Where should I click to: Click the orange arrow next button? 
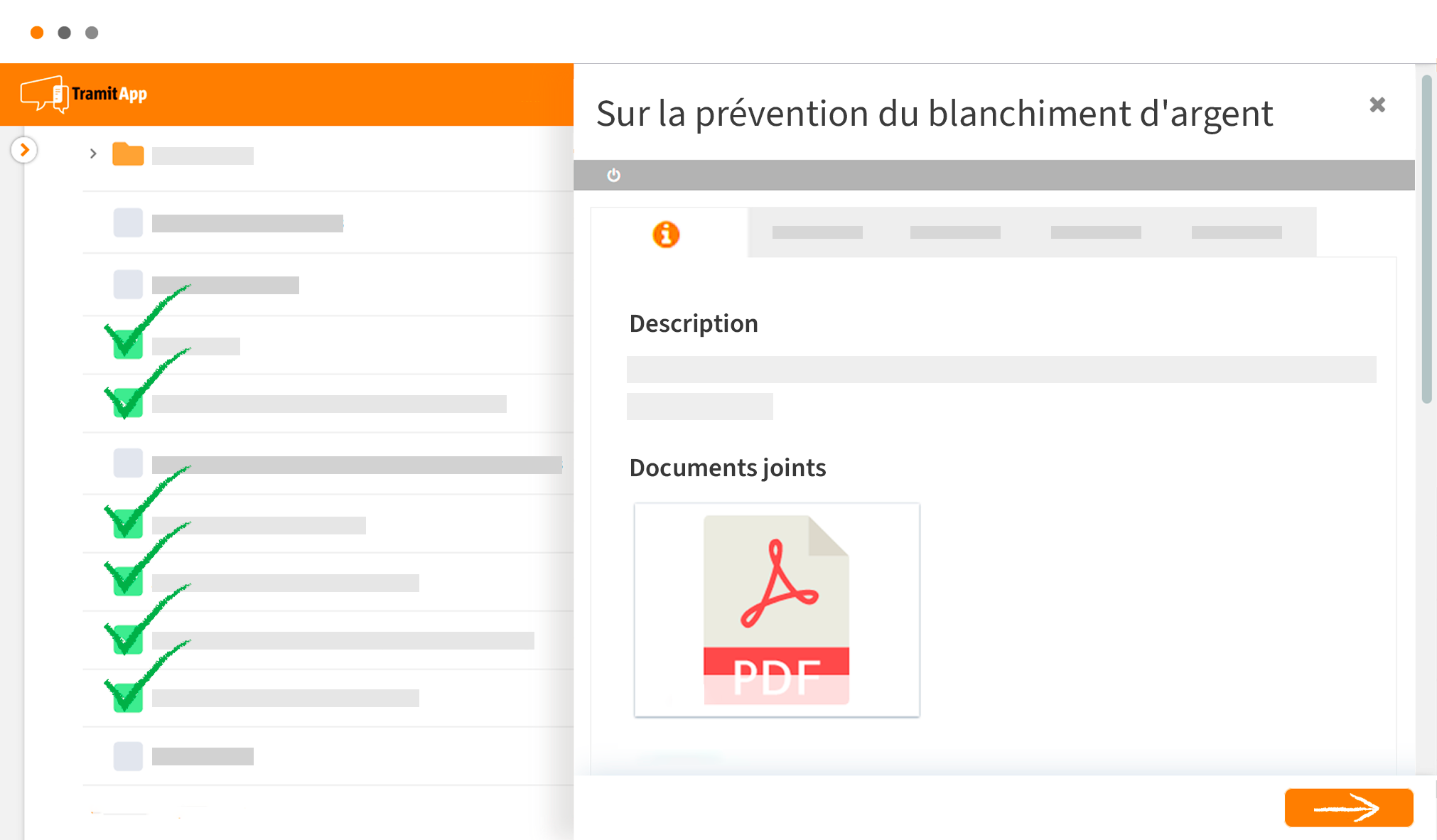pyautogui.click(x=1348, y=807)
